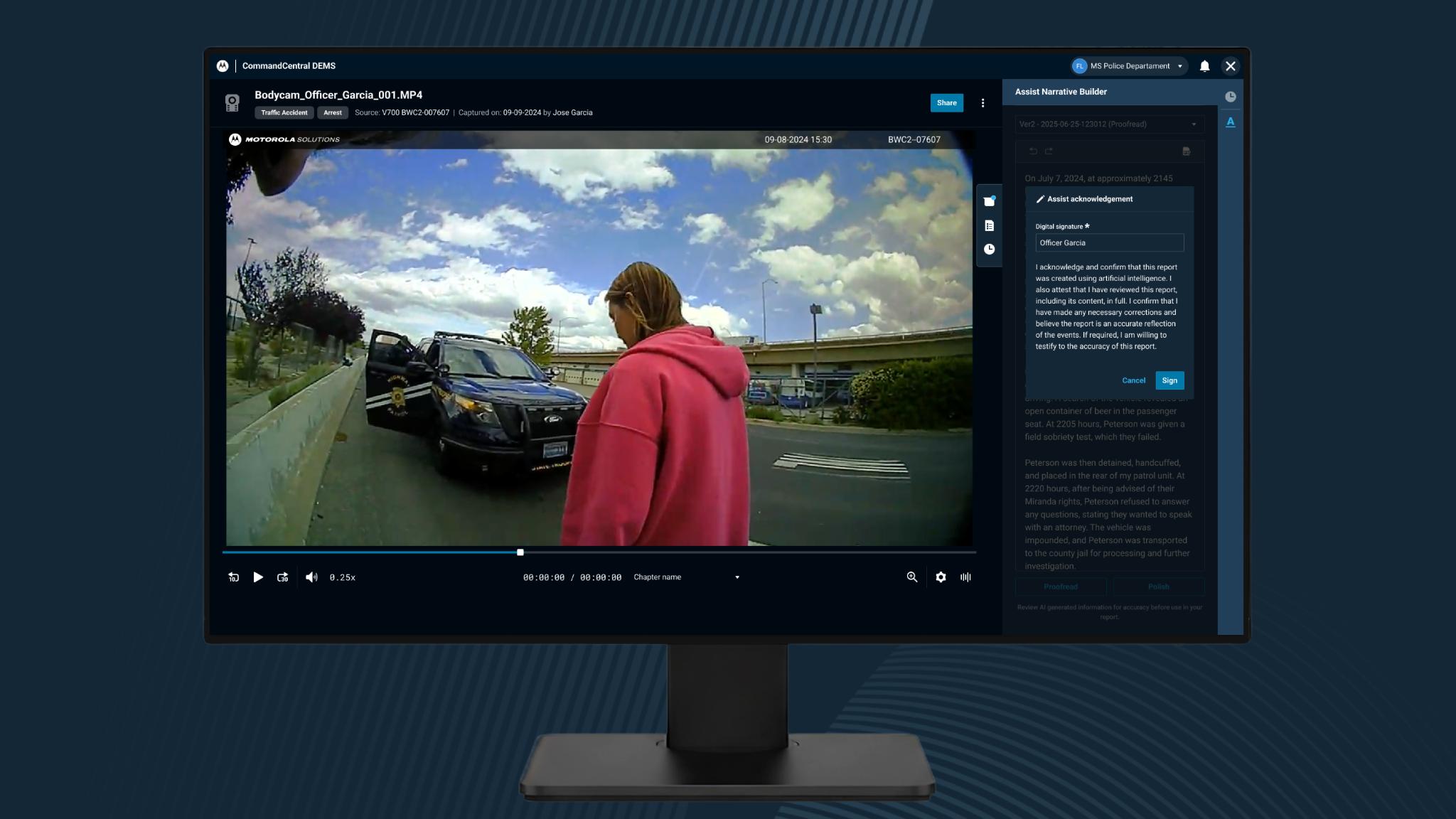Open the video zoom magnifier

[911, 577]
